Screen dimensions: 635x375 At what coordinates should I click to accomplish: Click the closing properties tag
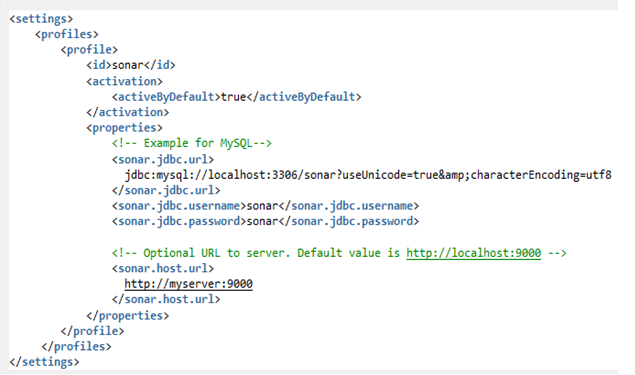click(128, 315)
